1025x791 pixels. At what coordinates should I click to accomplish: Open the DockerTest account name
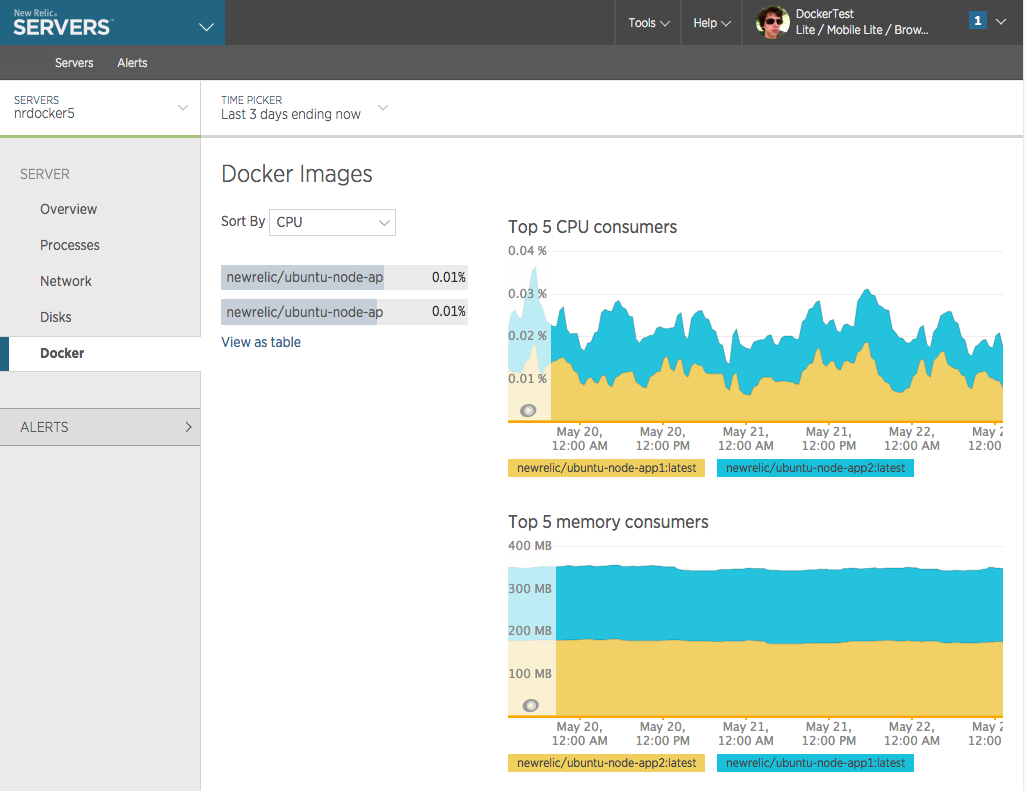(824, 14)
